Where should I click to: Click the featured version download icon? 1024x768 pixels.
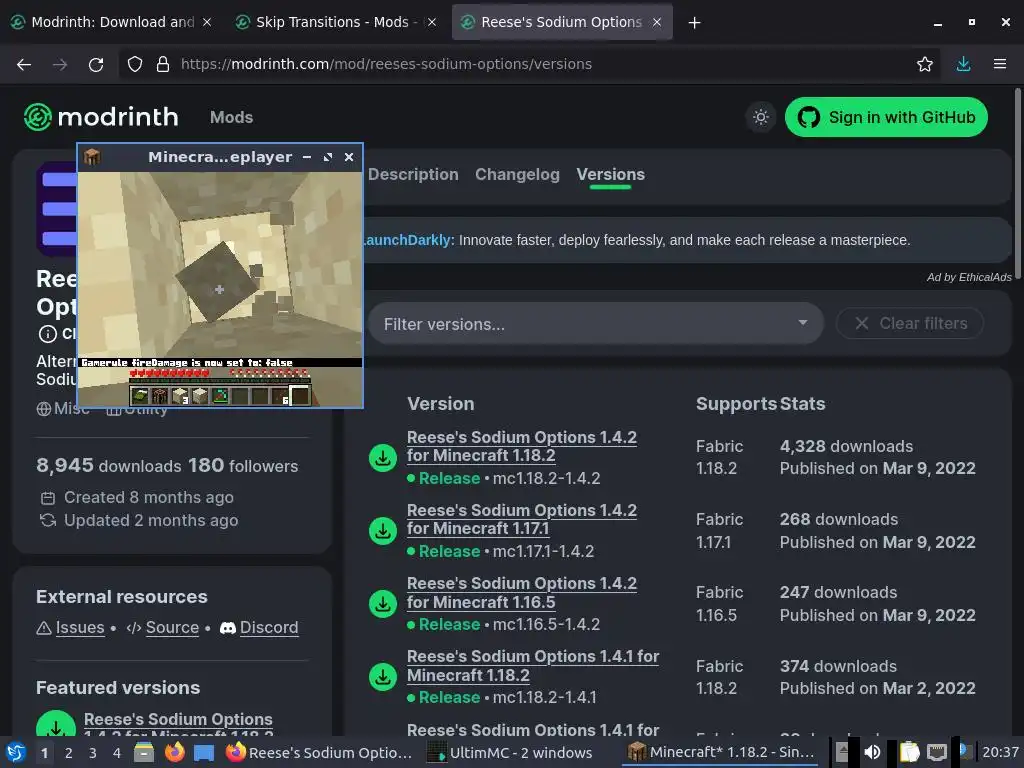(56, 724)
